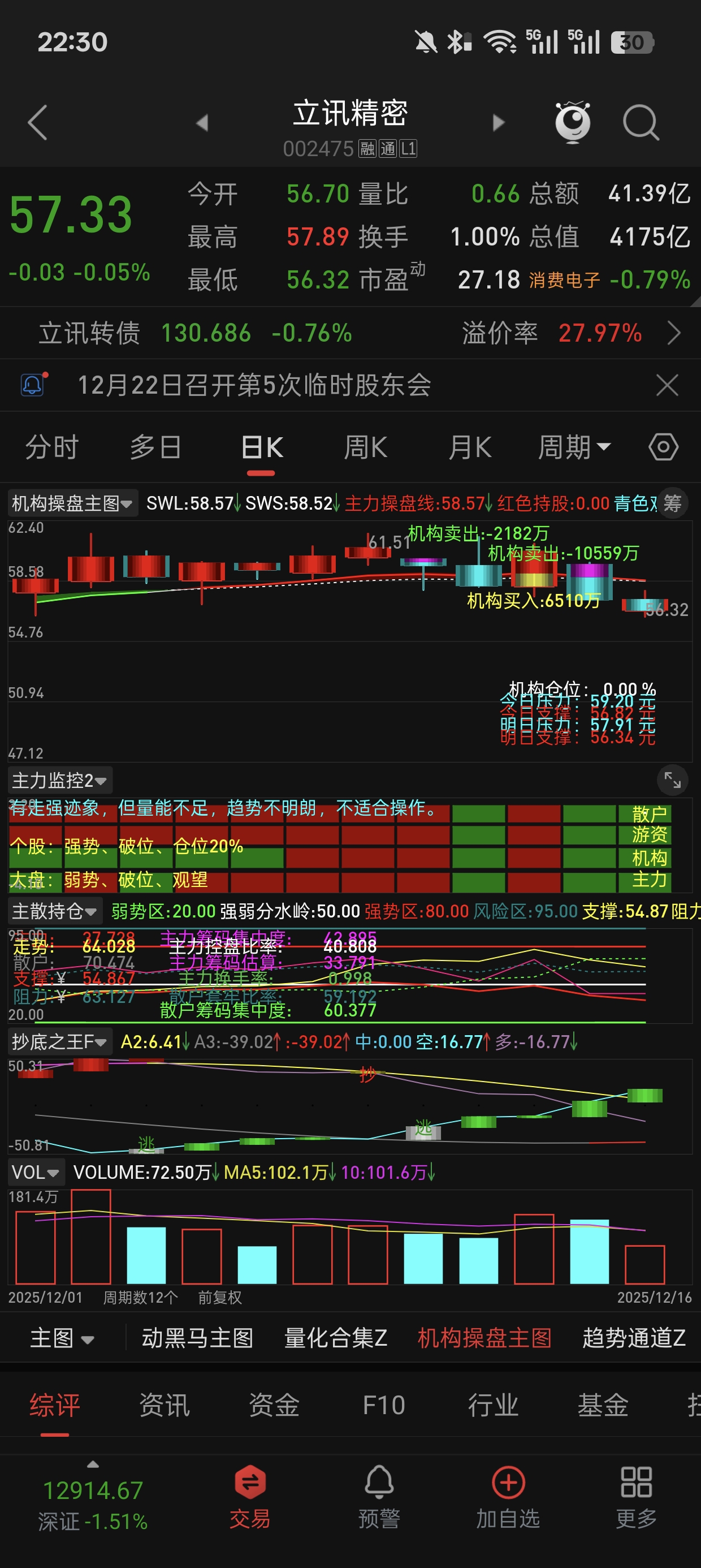Open the 基金 fund tab

tap(603, 1405)
